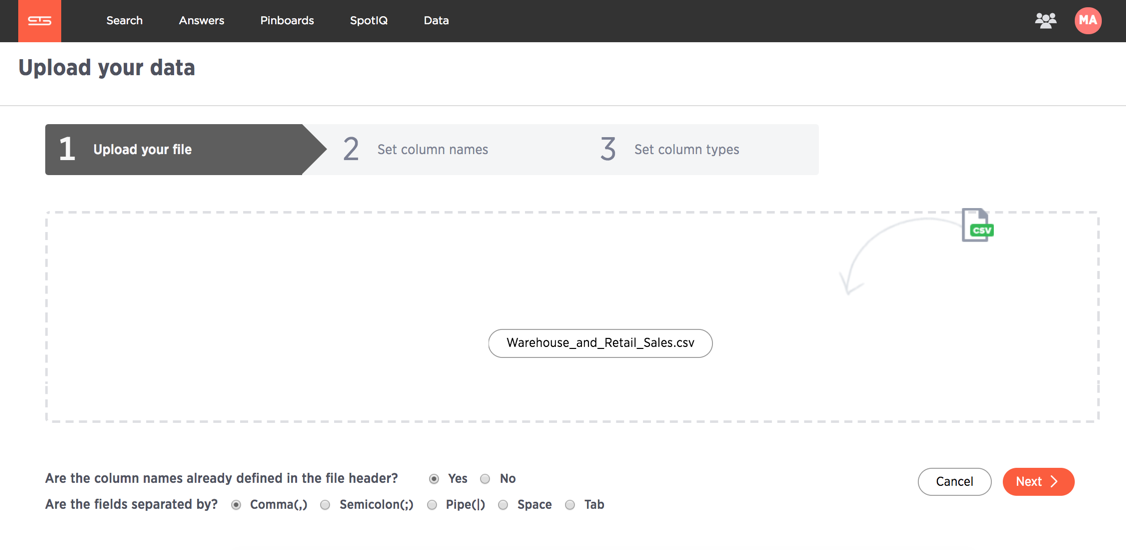Click the CSV file icon

(x=978, y=225)
